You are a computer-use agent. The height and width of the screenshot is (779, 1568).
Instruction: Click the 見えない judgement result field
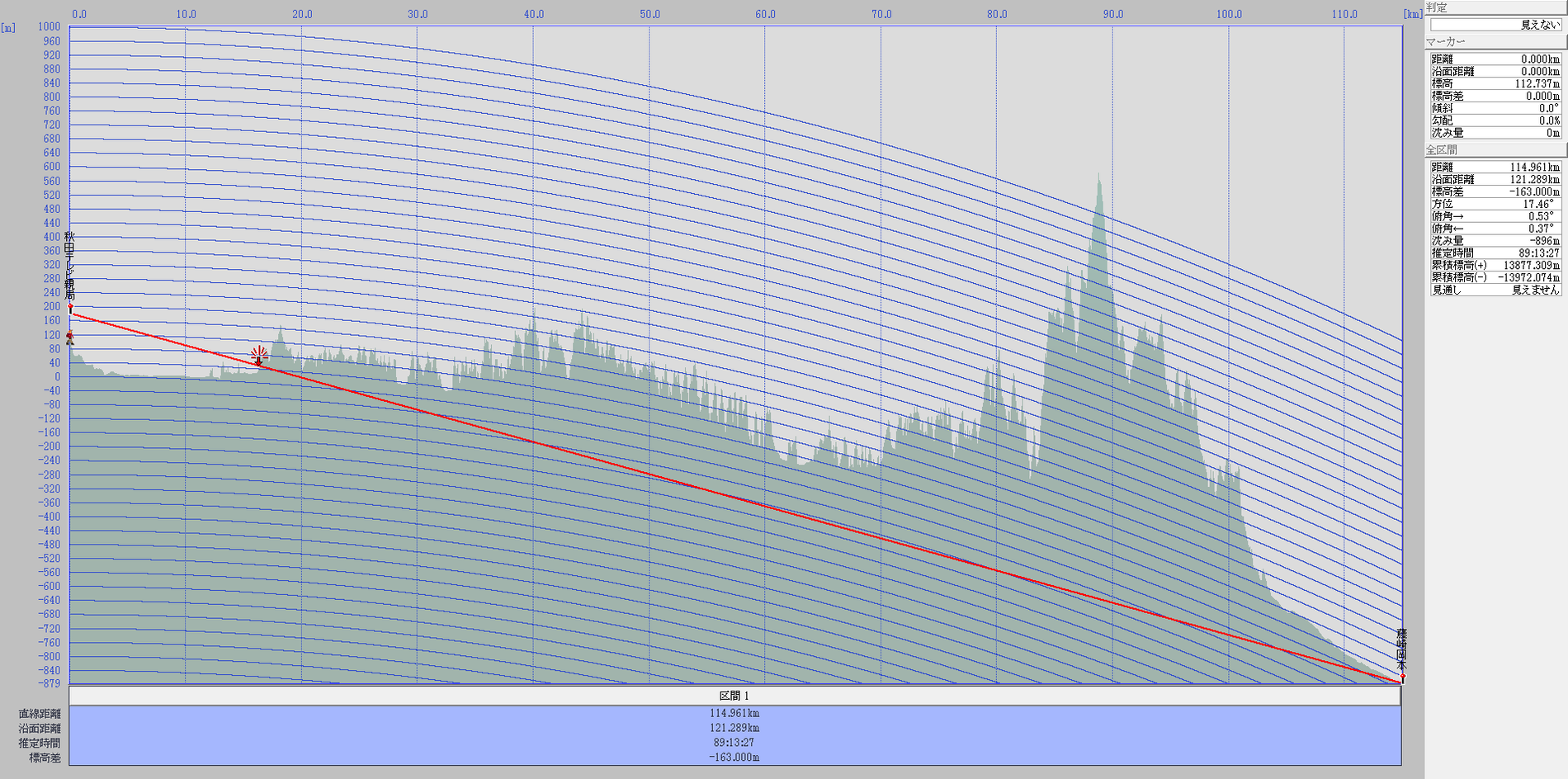(1495, 25)
